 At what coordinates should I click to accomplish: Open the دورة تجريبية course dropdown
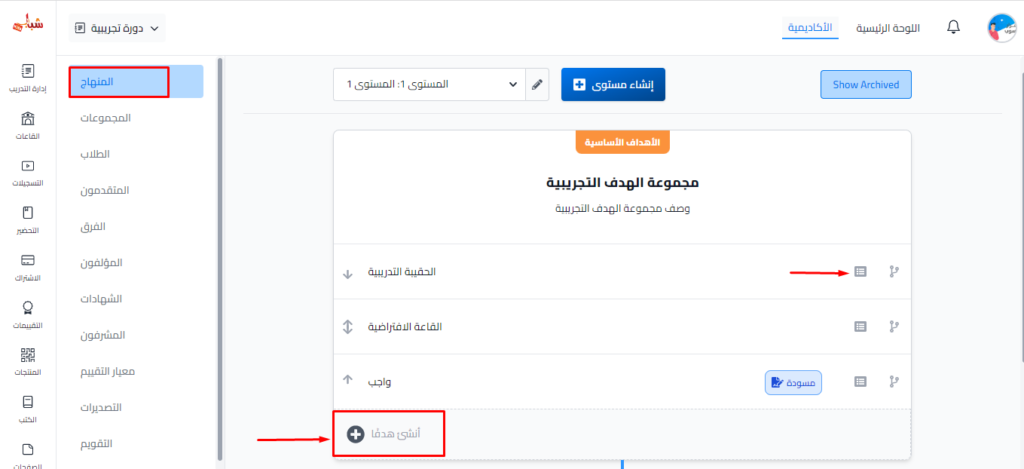117,28
